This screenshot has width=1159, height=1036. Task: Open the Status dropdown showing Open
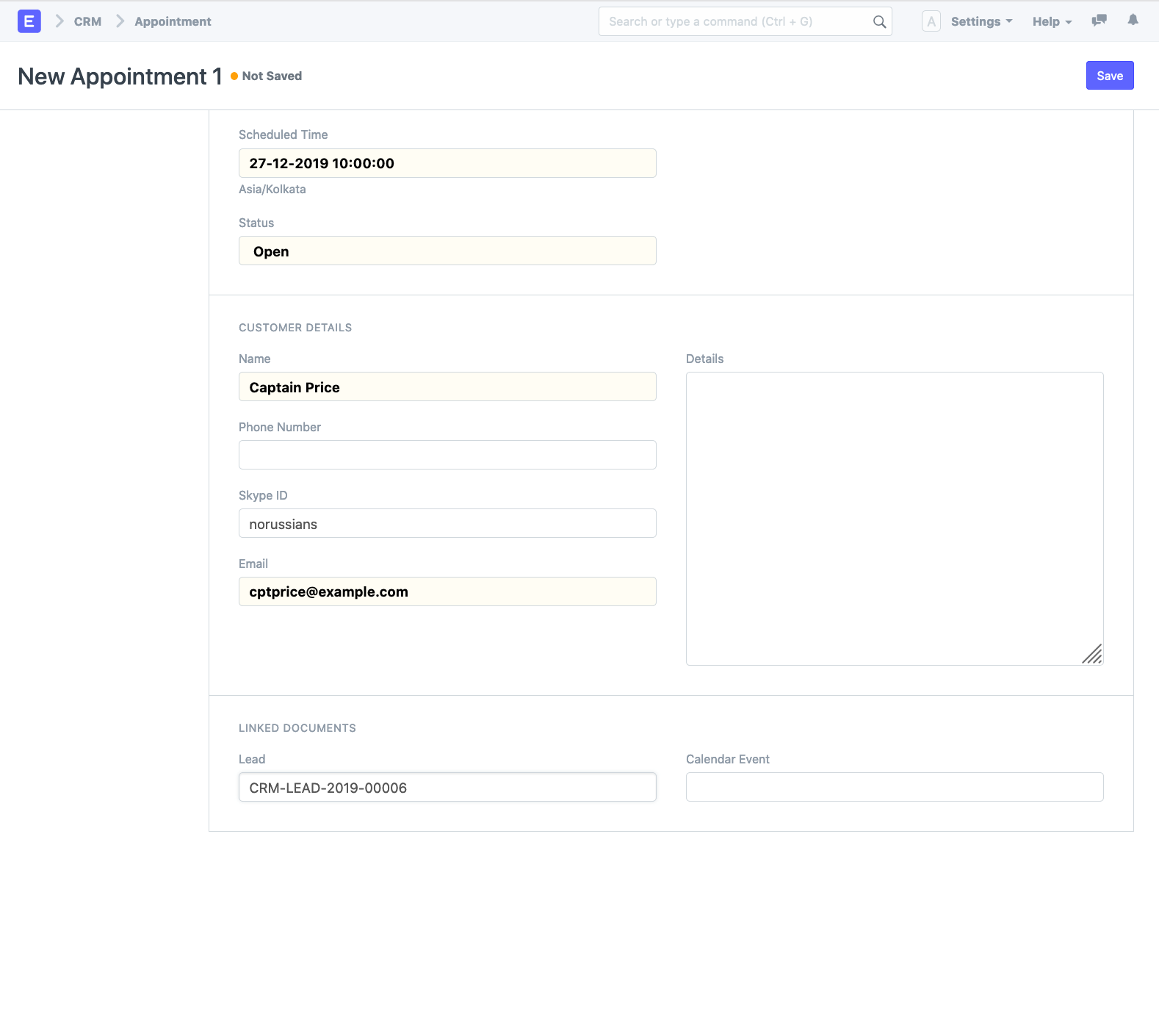(x=447, y=251)
